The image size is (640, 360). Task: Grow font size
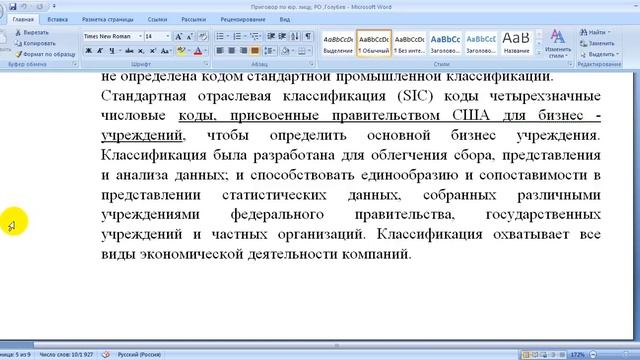(x=178, y=36)
